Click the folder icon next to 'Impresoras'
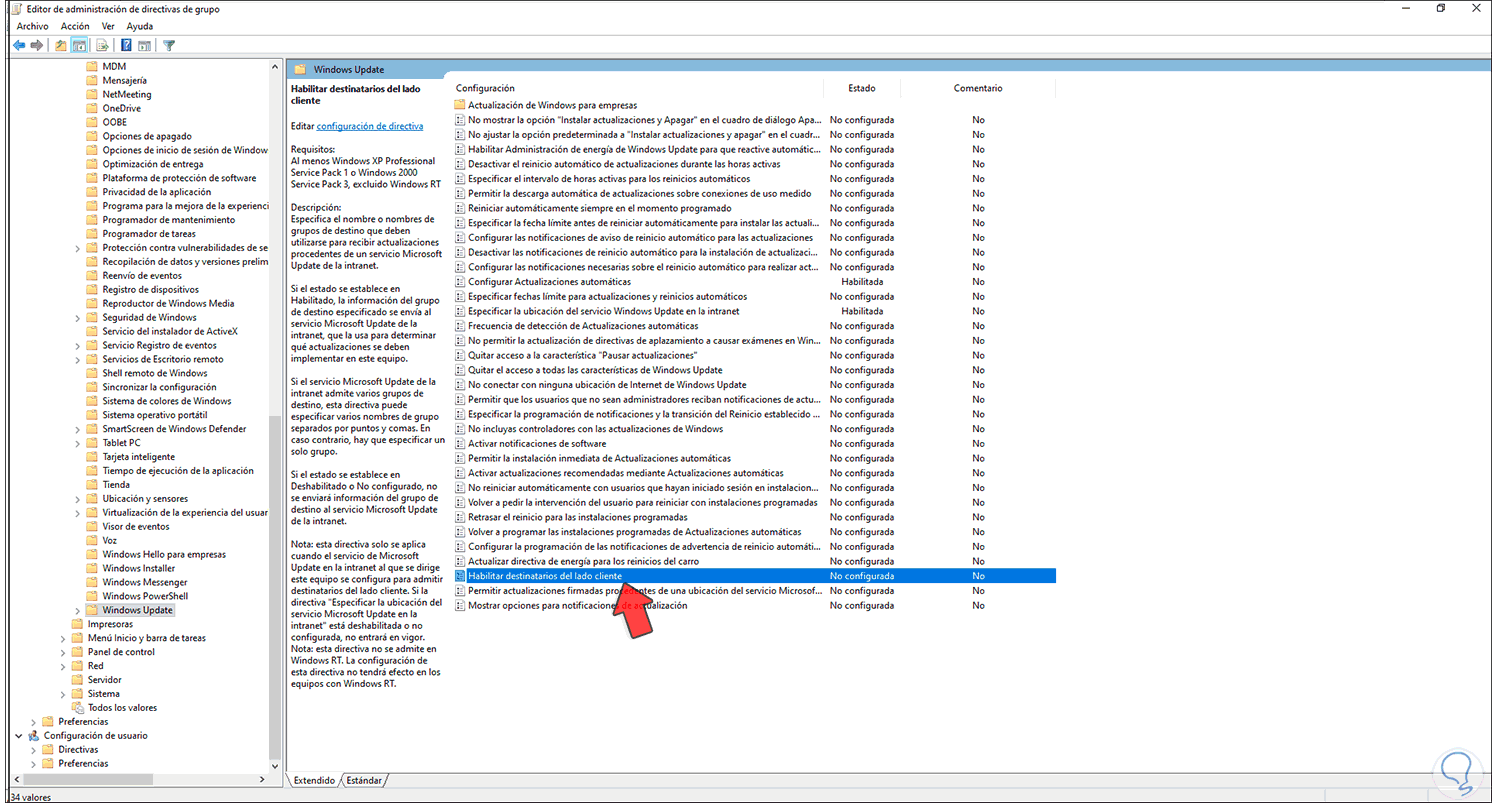 pyautogui.click(x=78, y=624)
